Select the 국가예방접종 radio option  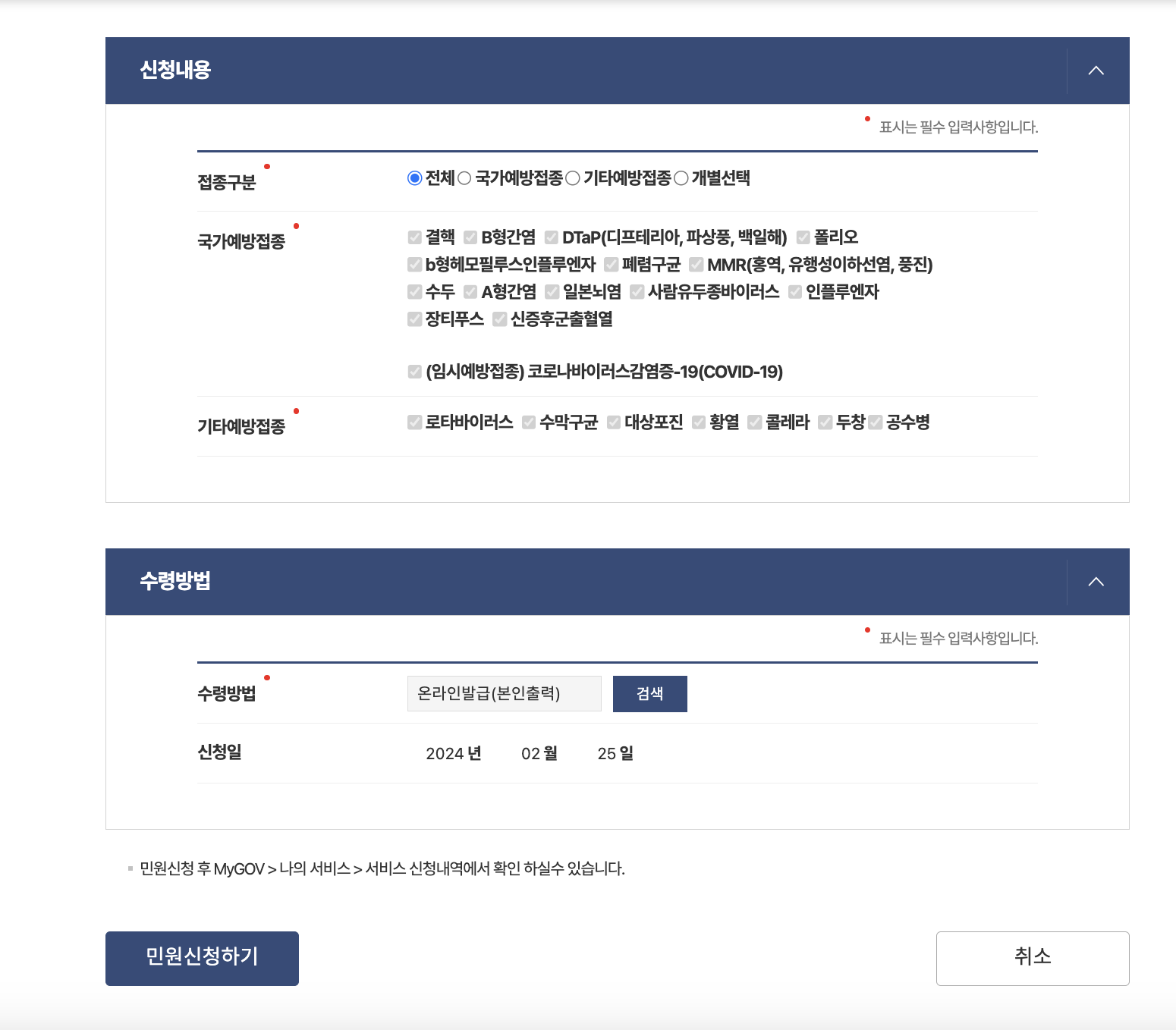pos(464,178)
